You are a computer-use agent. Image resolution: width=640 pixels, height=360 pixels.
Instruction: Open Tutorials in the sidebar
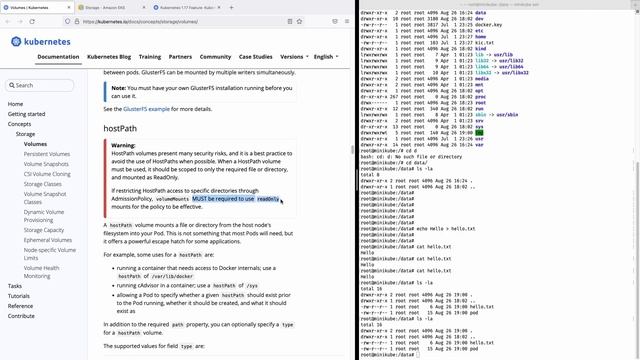pos(19,296)
